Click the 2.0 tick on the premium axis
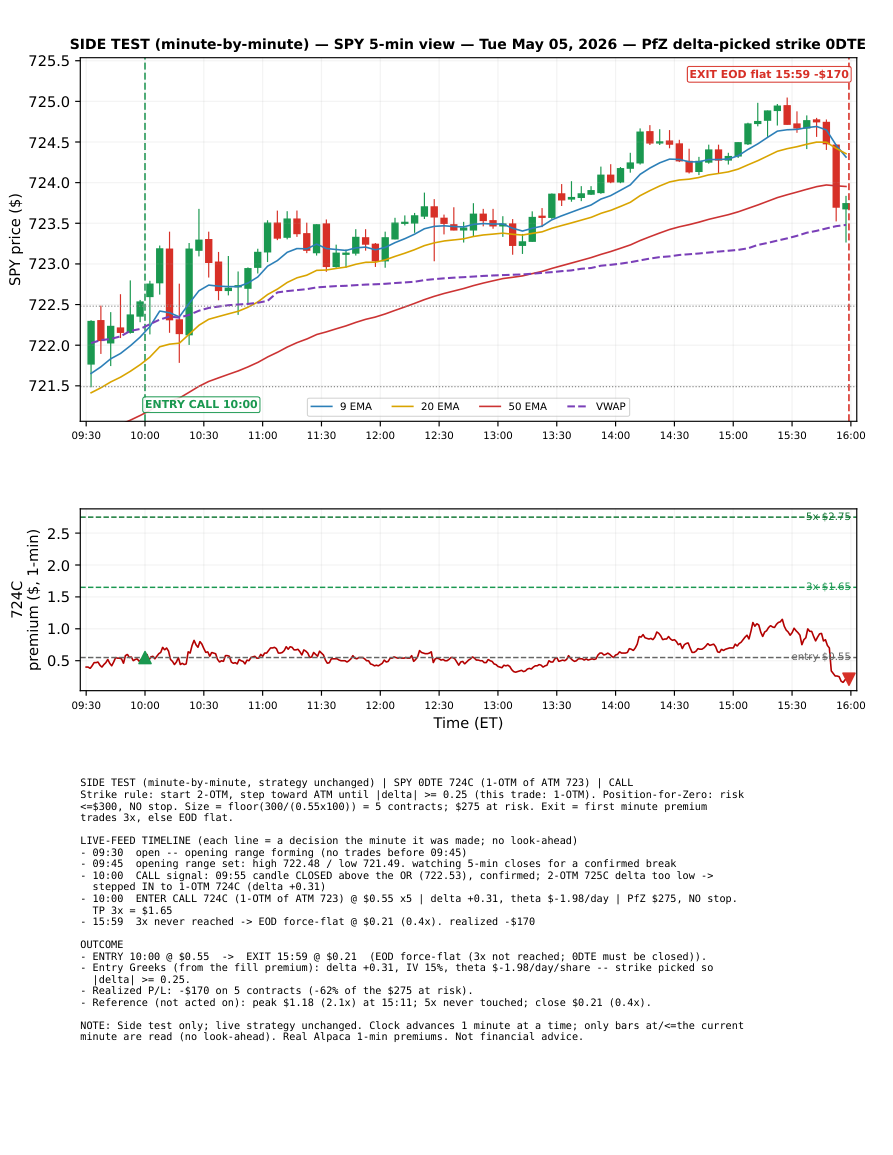Image resolution: width=893 pixels, height=1155 pixels. pyautogui.click(x=59, y=566)
